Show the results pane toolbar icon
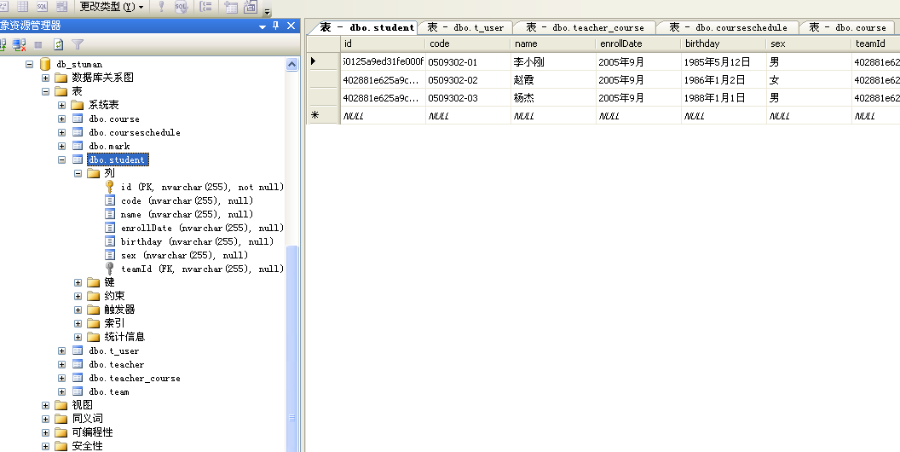The width and height of the screenshot is (900, 452). [61, 7]
